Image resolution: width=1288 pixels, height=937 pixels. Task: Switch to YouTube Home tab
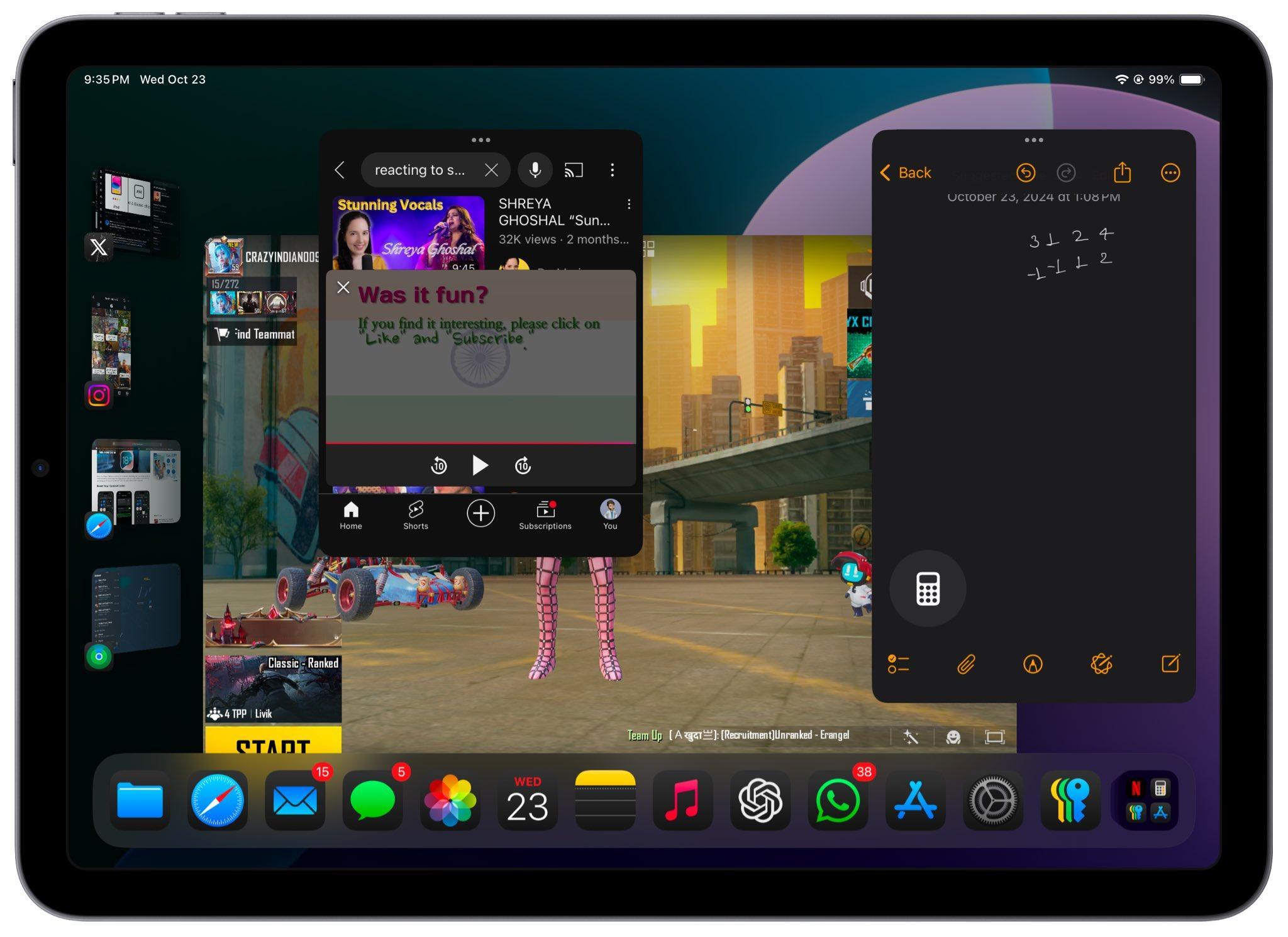point(351,516)
